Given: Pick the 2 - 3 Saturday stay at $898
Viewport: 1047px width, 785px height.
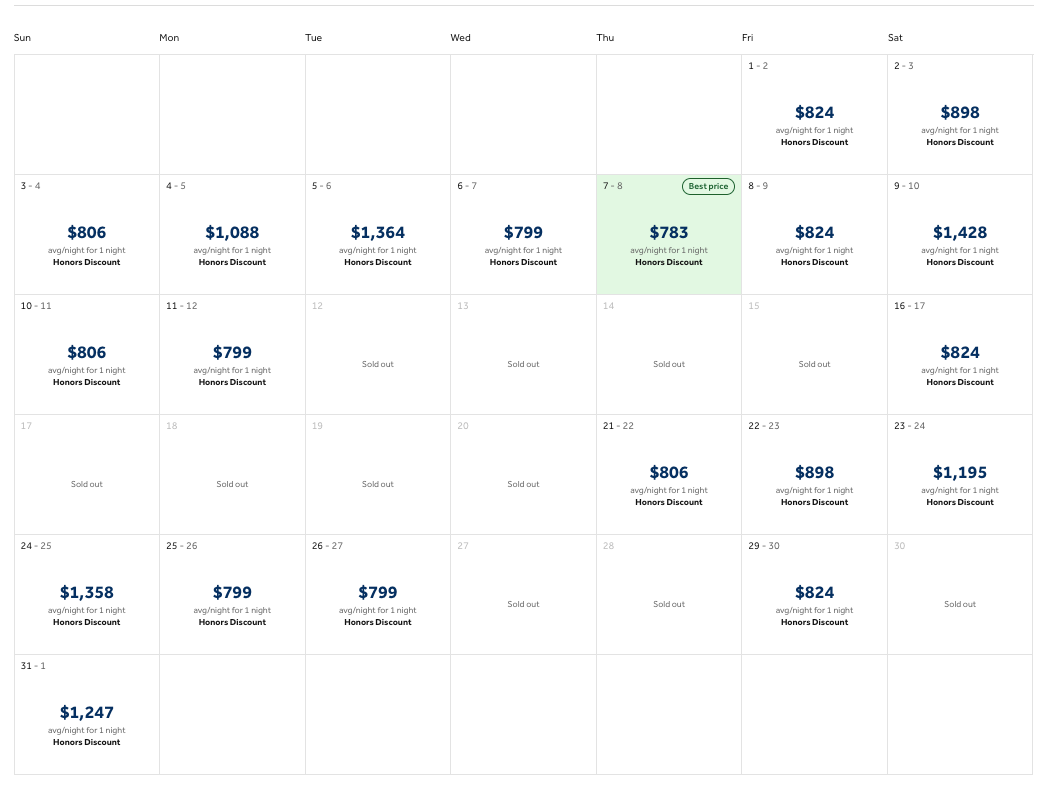Looking at the screenshot, I should [x=960, y=114].
